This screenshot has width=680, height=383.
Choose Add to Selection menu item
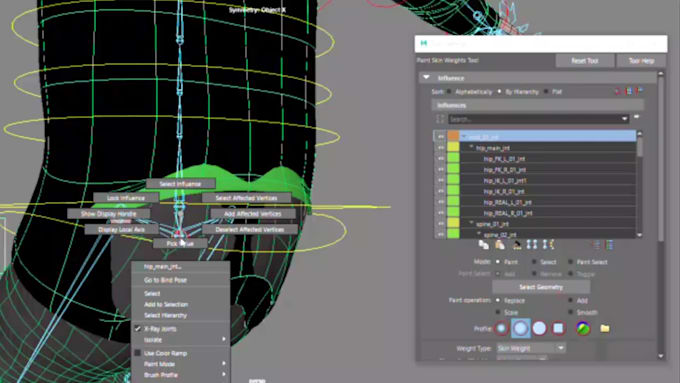tap(181, 304)
